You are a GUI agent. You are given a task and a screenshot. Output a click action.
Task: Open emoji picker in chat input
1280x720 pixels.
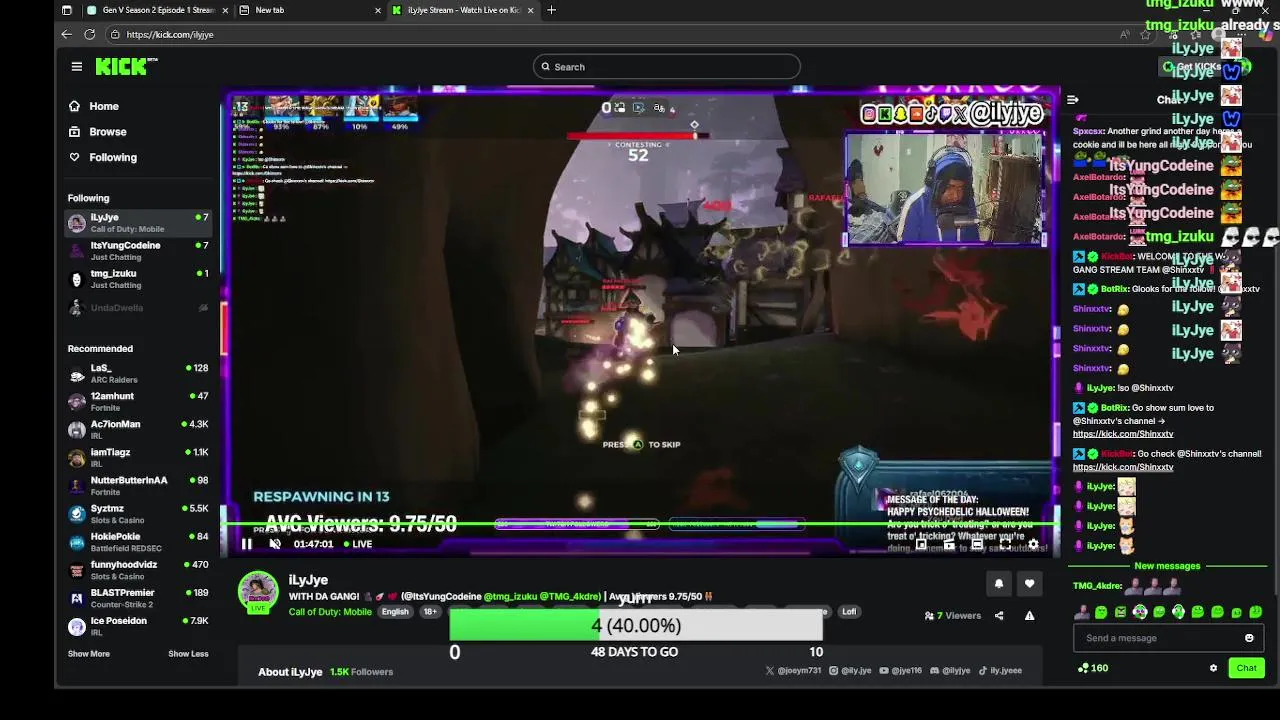pos(1249,638)
